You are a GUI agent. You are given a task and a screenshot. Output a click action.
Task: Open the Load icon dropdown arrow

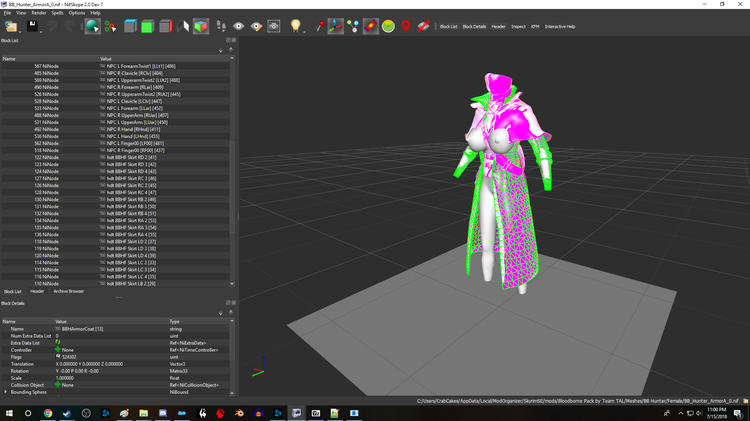tap(20, 32)
